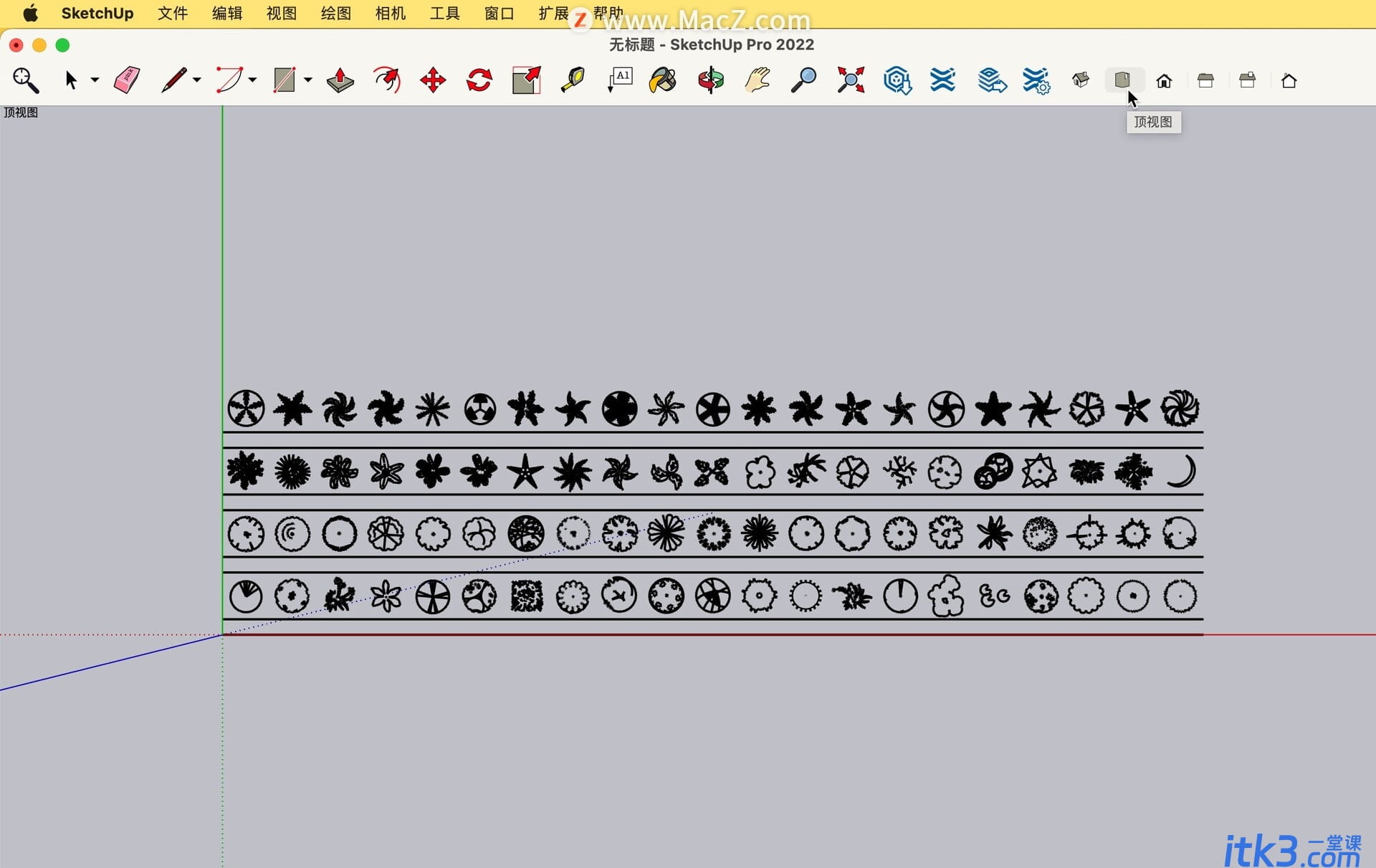
Task: Open the 文件 menu
Action: (173, 14)
